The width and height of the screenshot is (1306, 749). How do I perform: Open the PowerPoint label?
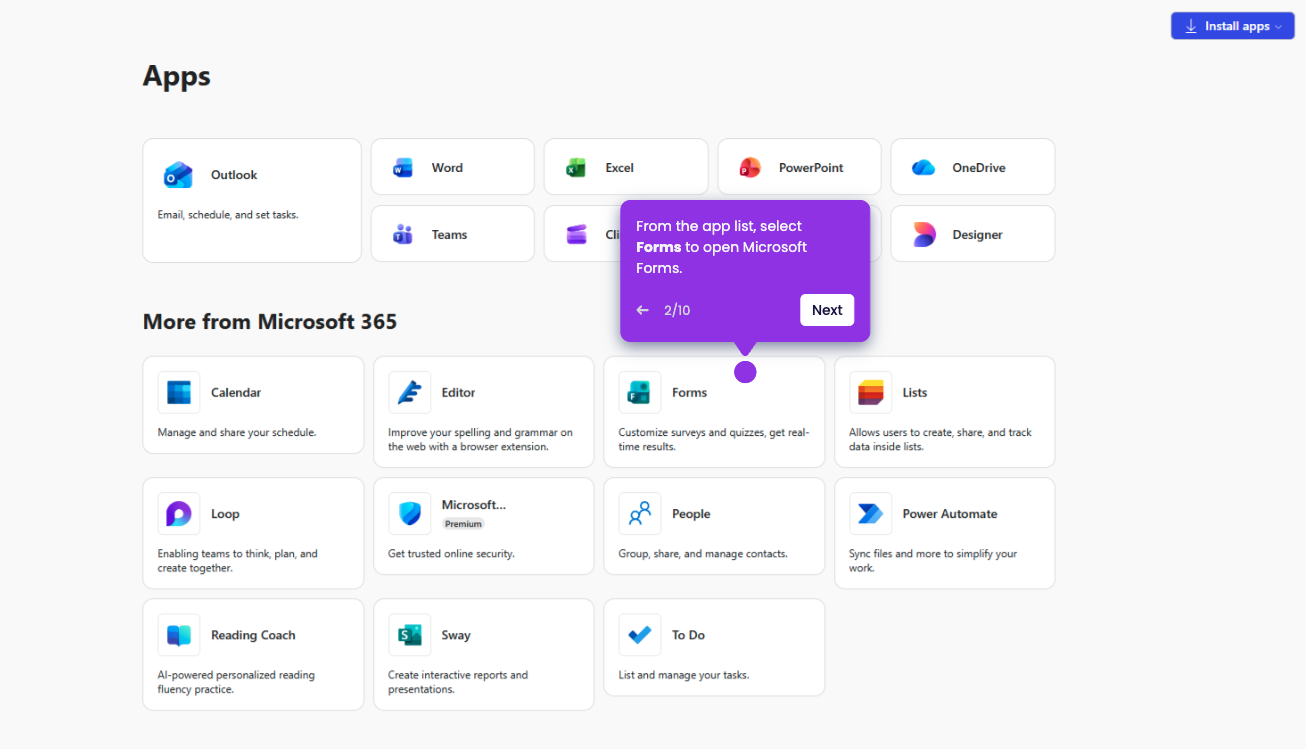[x=811, y=168]
